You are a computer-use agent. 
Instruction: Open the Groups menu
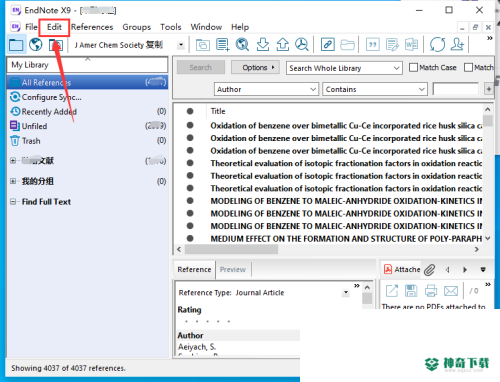pos(137,27)
